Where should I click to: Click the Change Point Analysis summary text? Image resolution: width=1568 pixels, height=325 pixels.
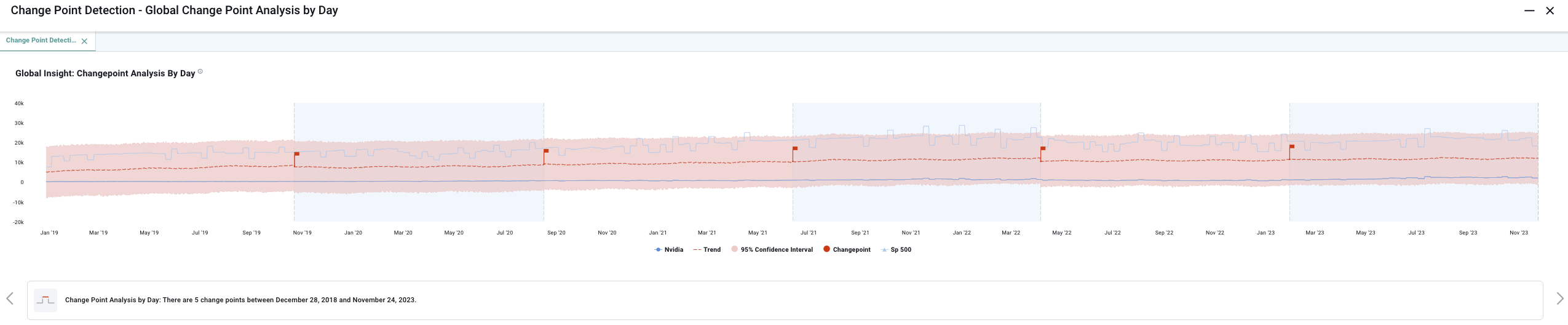(x=240, y=300)
